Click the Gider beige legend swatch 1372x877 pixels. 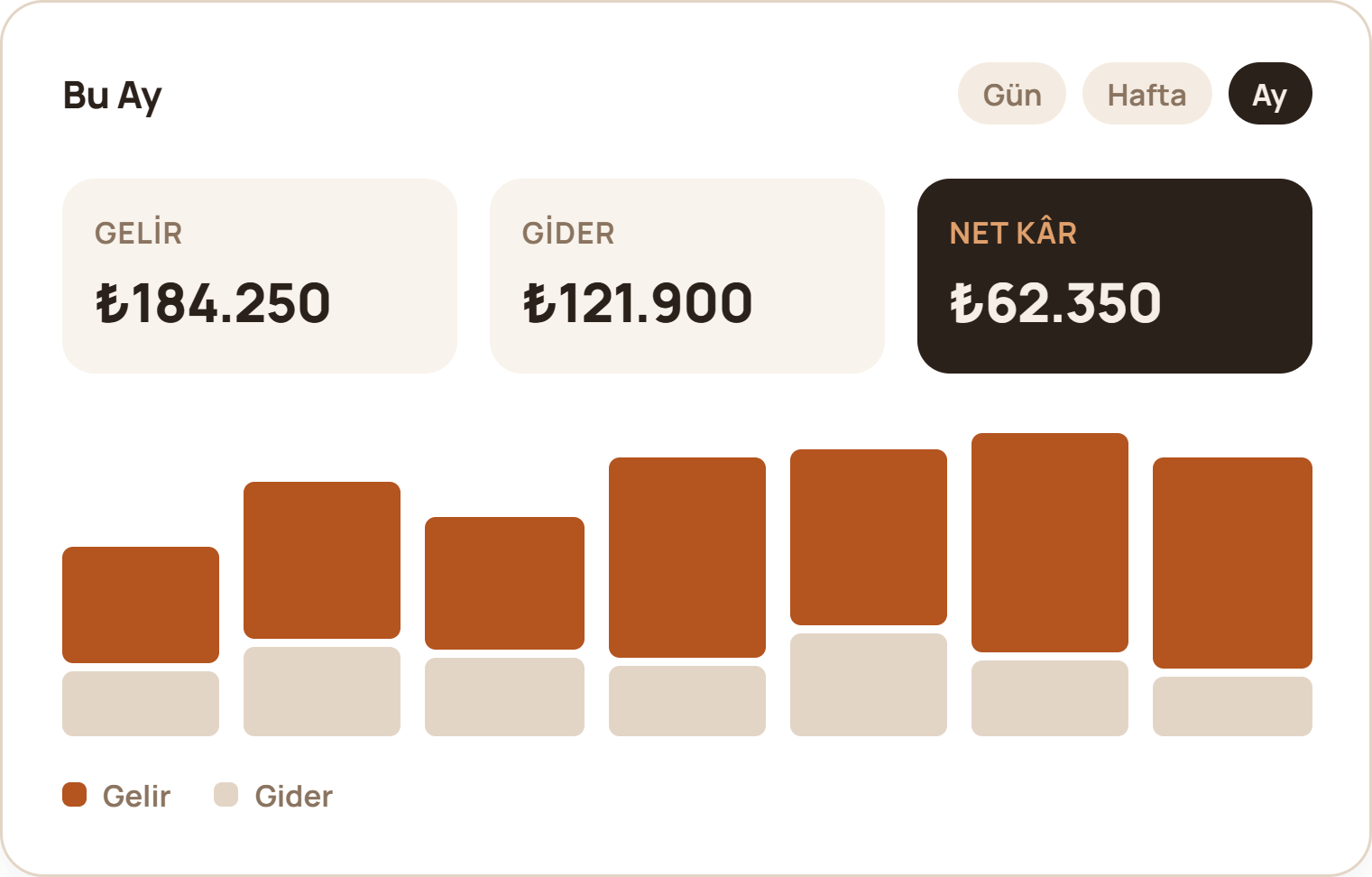(x=226, y=795)
